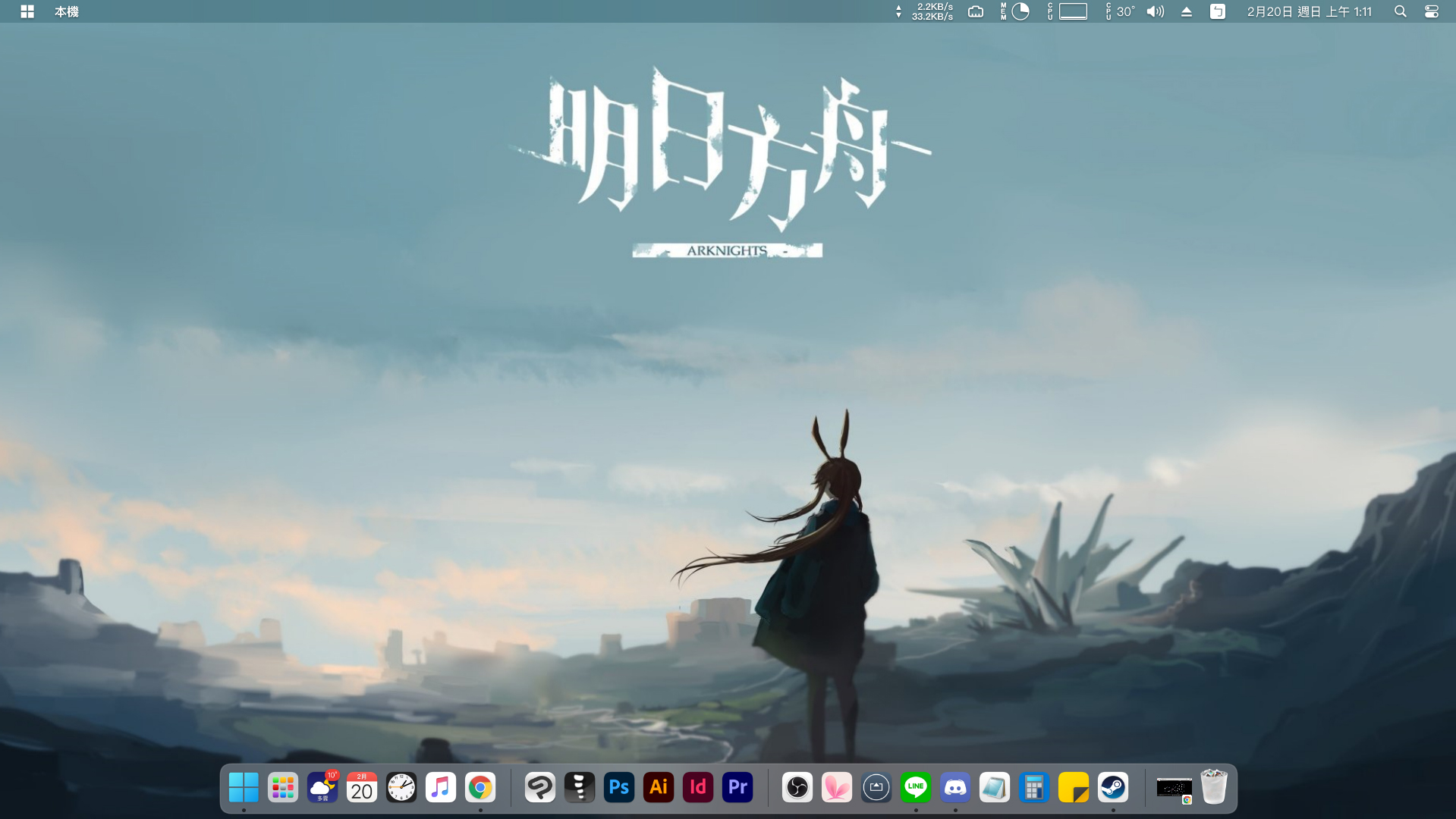Launch Adobe Photoshop from the dock

tap(619, 788)
